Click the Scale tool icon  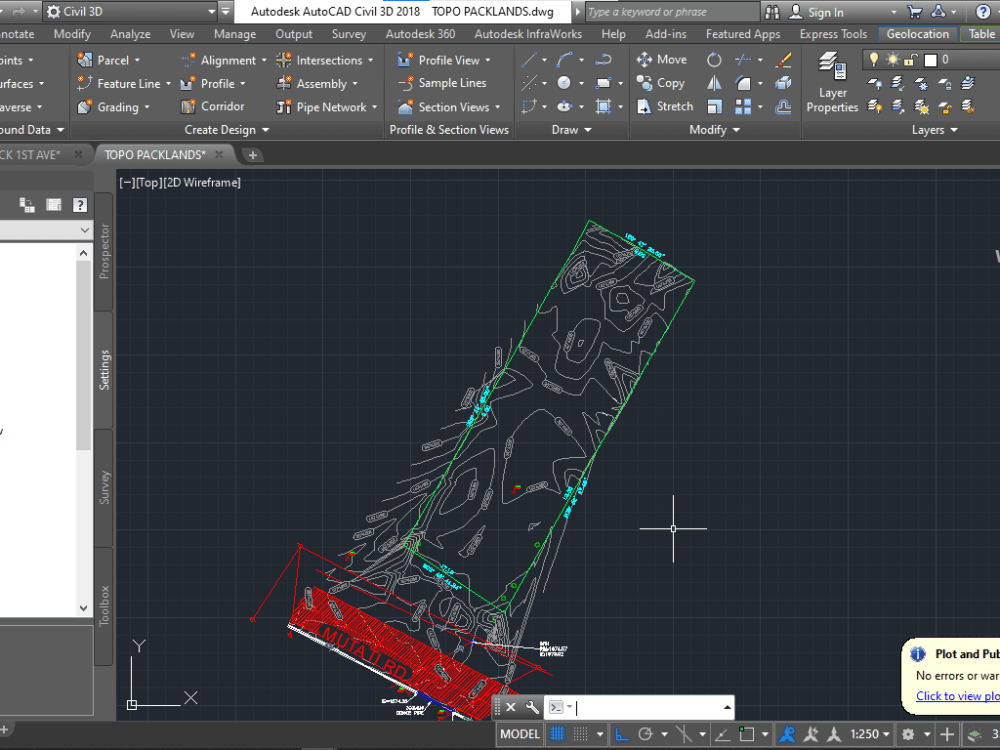click(714, 107)
